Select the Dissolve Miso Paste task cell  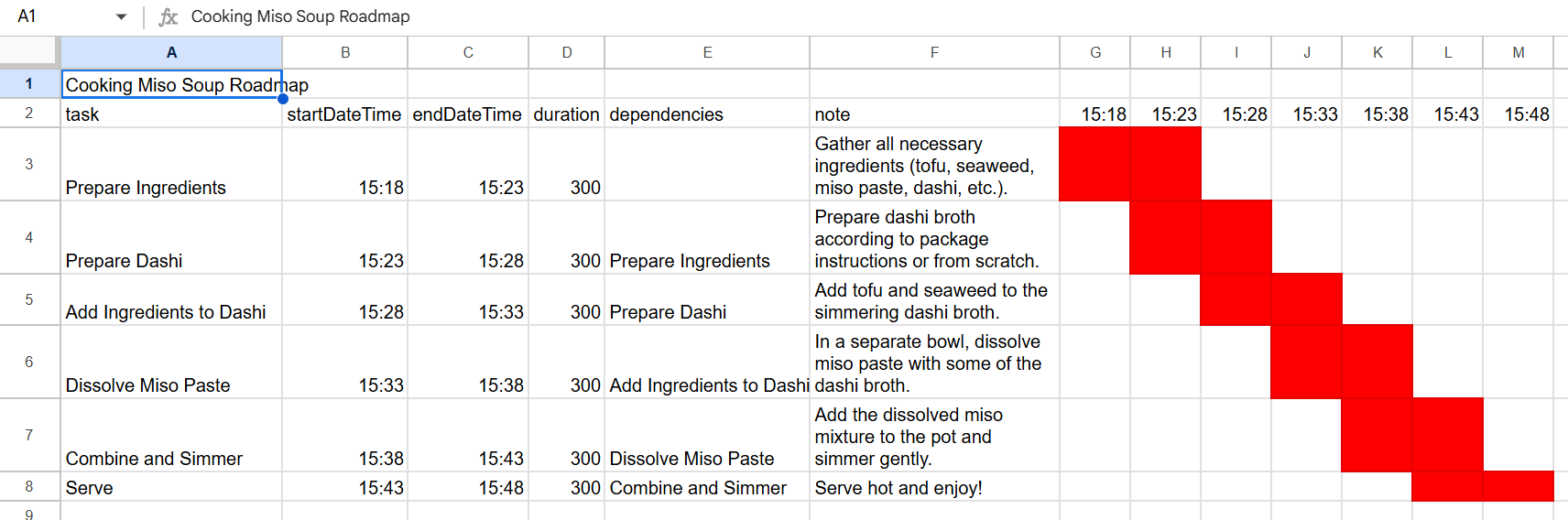[171, 362]
